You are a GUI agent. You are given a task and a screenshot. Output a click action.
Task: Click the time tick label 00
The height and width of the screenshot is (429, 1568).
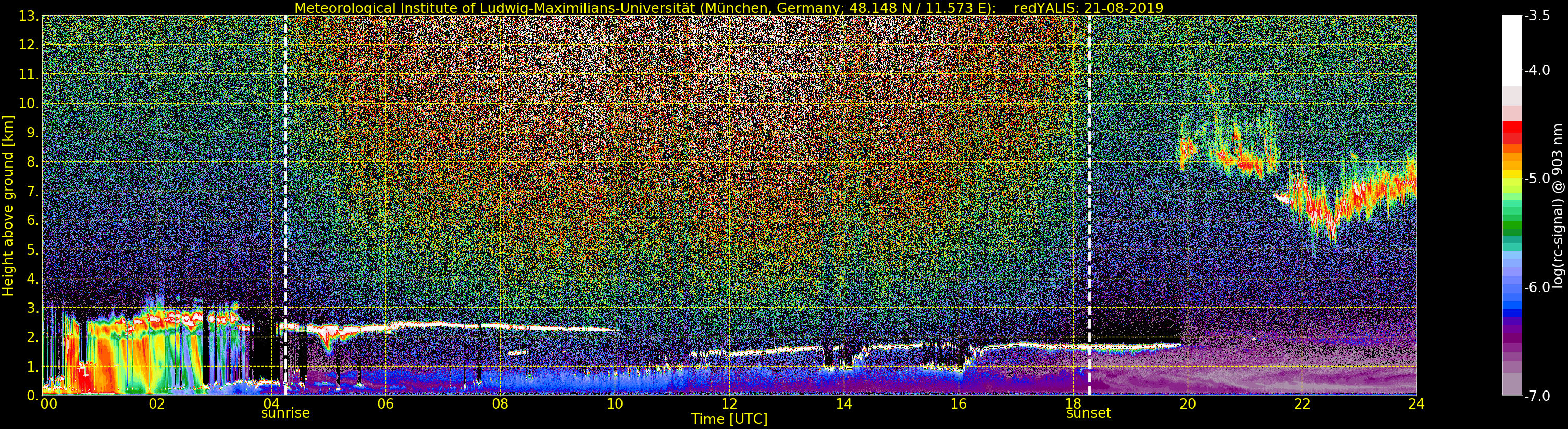pyautogui.click(x=48, y=403)
